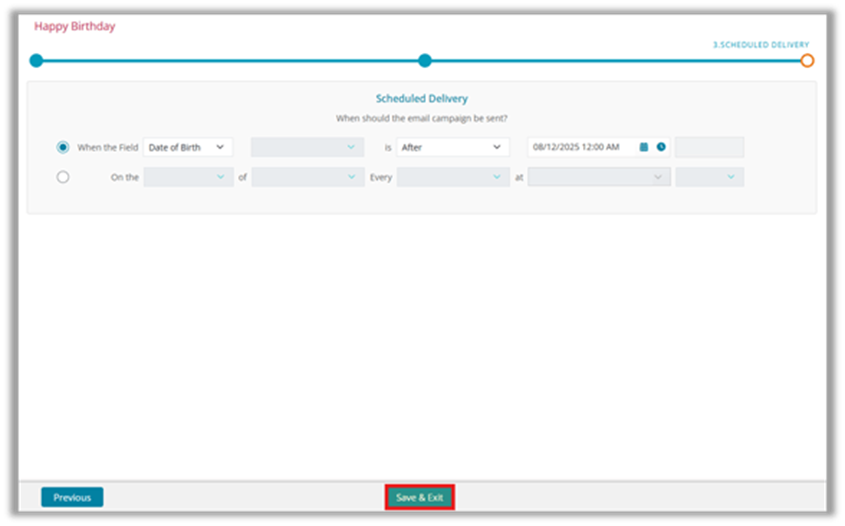
Task: Open the Date of Birth field dropdown
Action: pos(187,147)
